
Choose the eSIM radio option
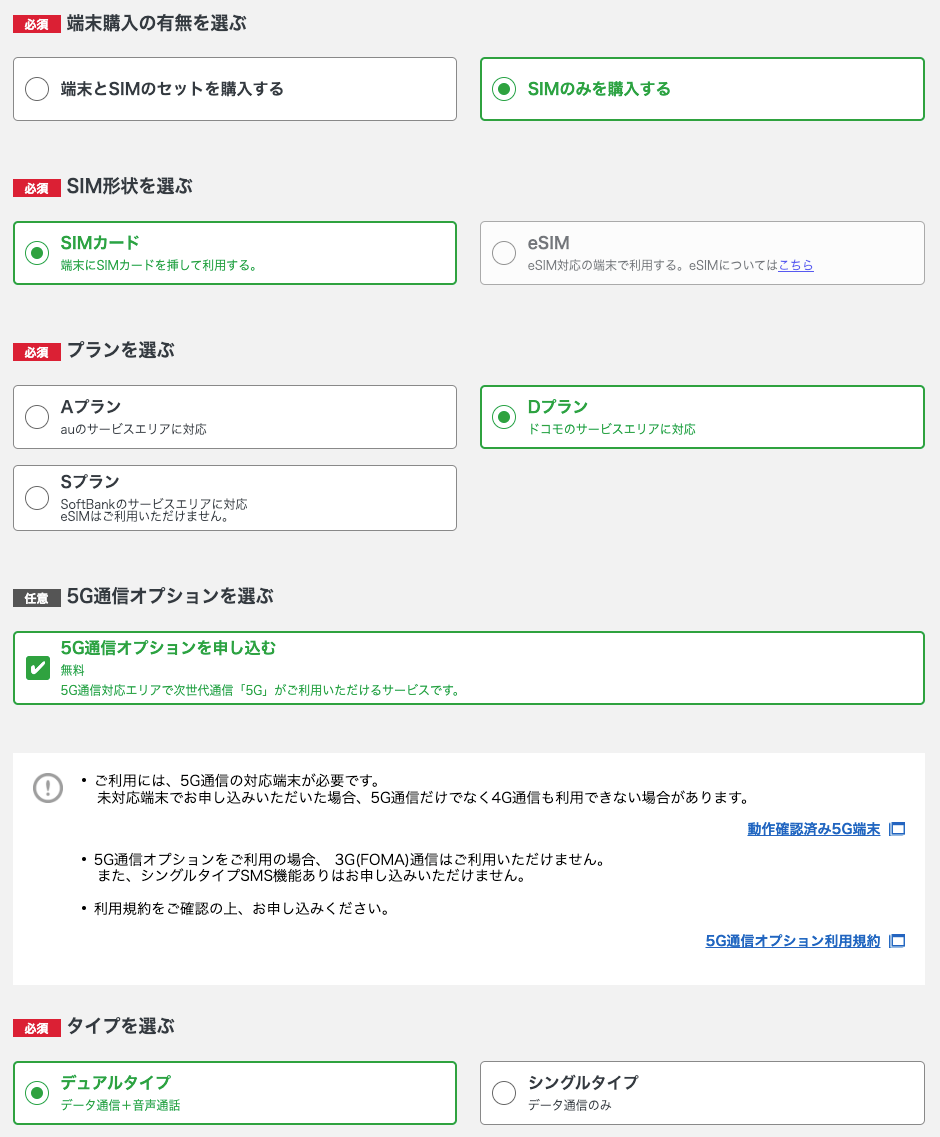click(x=504, y=252)
